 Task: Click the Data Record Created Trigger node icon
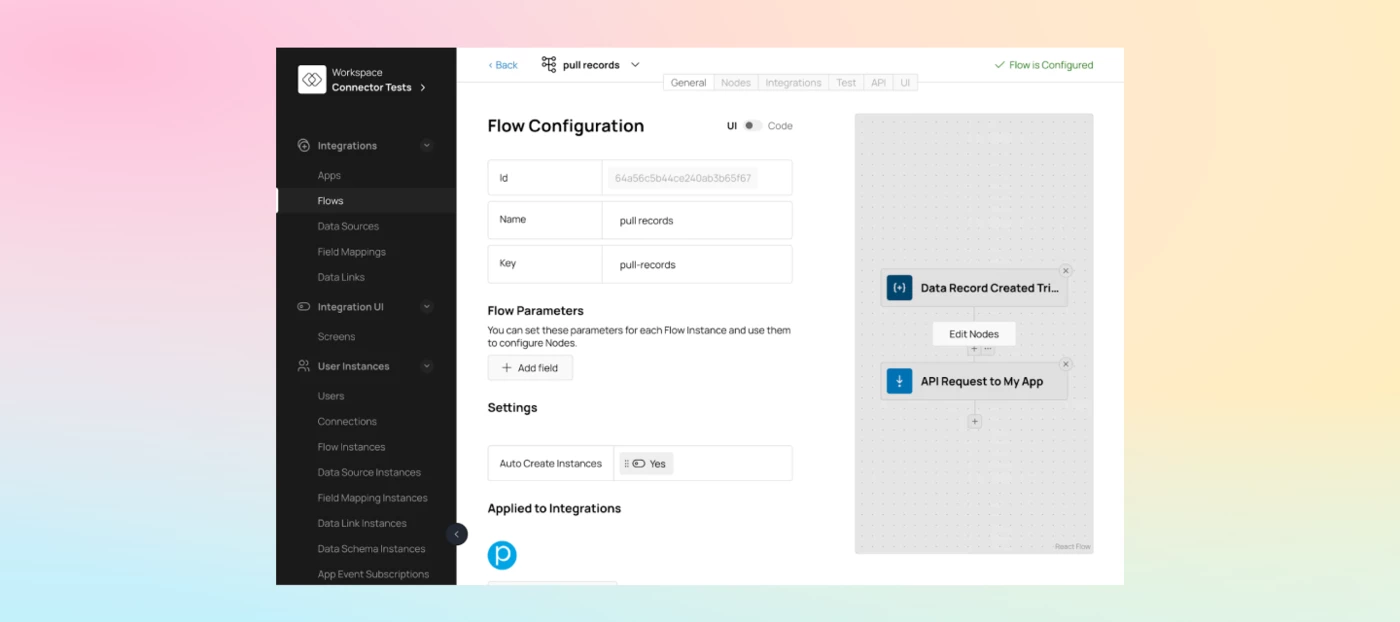[x=899, y=288]
